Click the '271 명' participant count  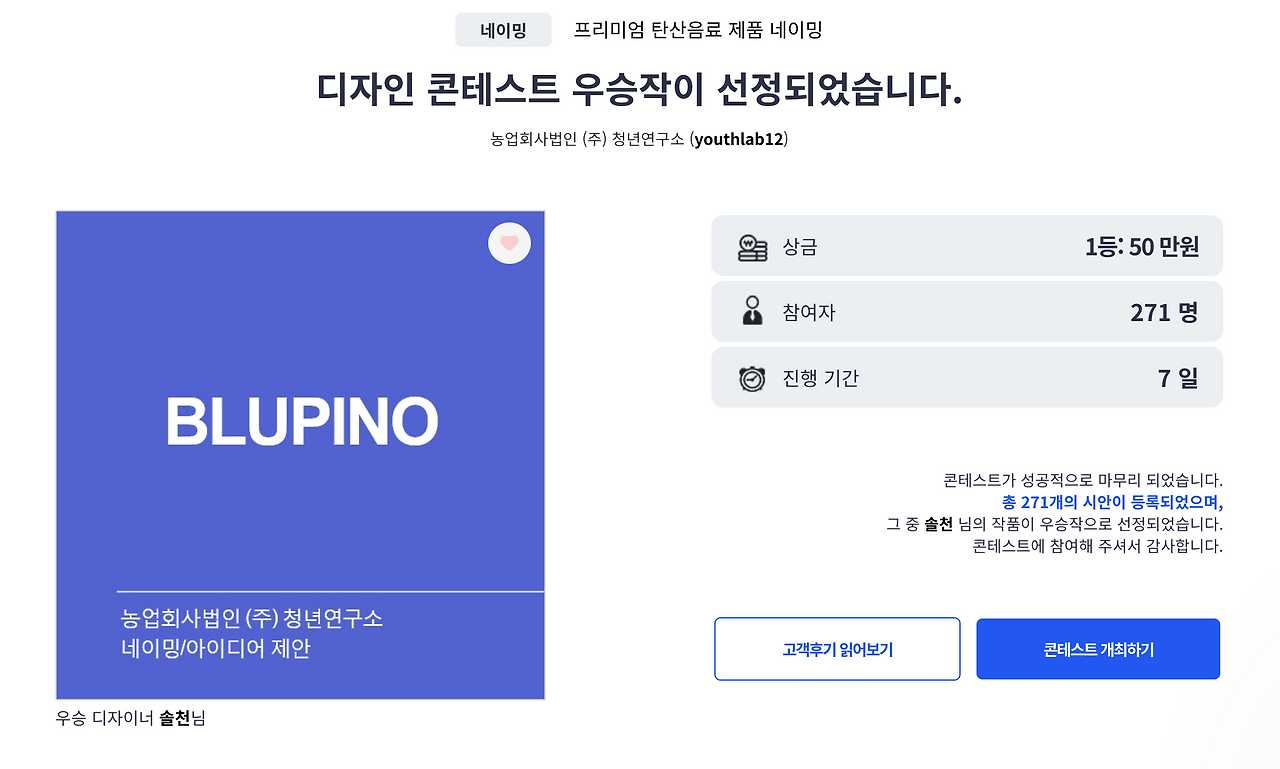pyautogui.click(x=1166, y=311)
